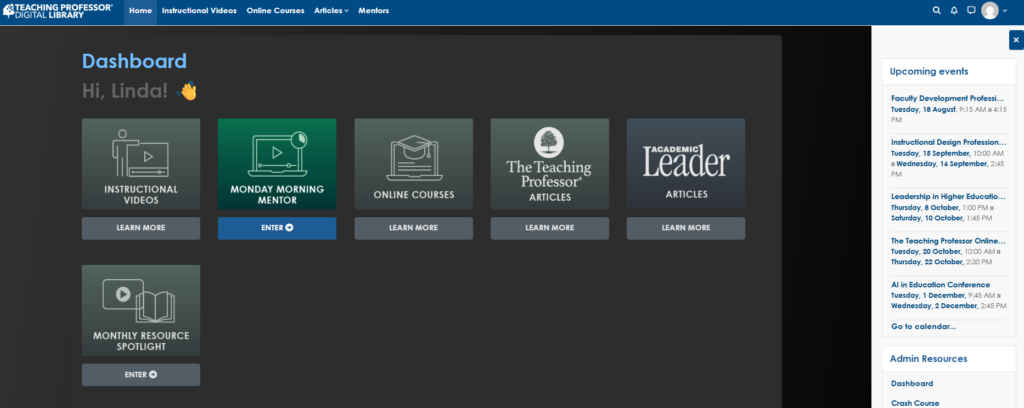Open the notifications bell icon
This screenshot has width=1024, height=408.
[x=954, y=10]
